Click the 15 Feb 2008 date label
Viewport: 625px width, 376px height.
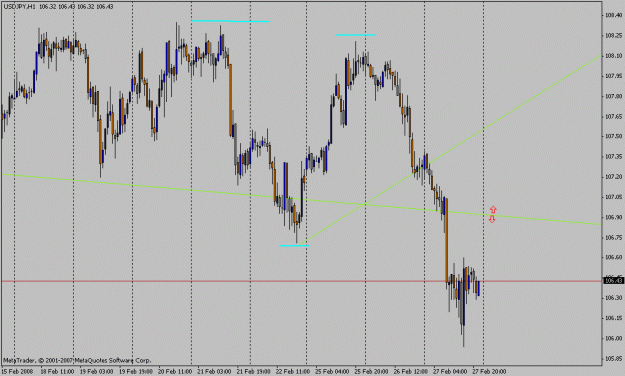[16, 372]
